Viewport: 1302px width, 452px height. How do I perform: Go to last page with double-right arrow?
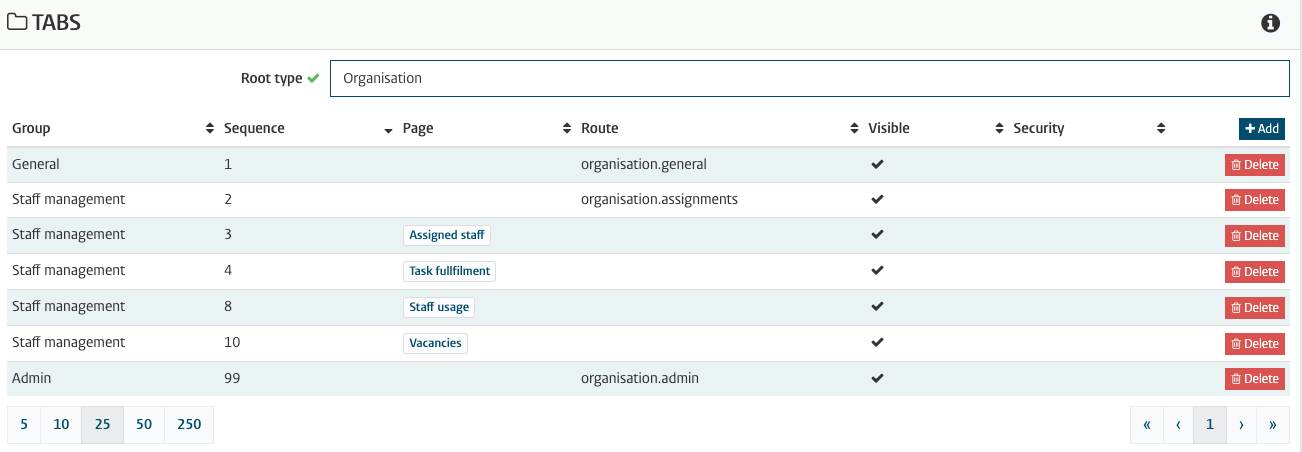point(1273,424)
